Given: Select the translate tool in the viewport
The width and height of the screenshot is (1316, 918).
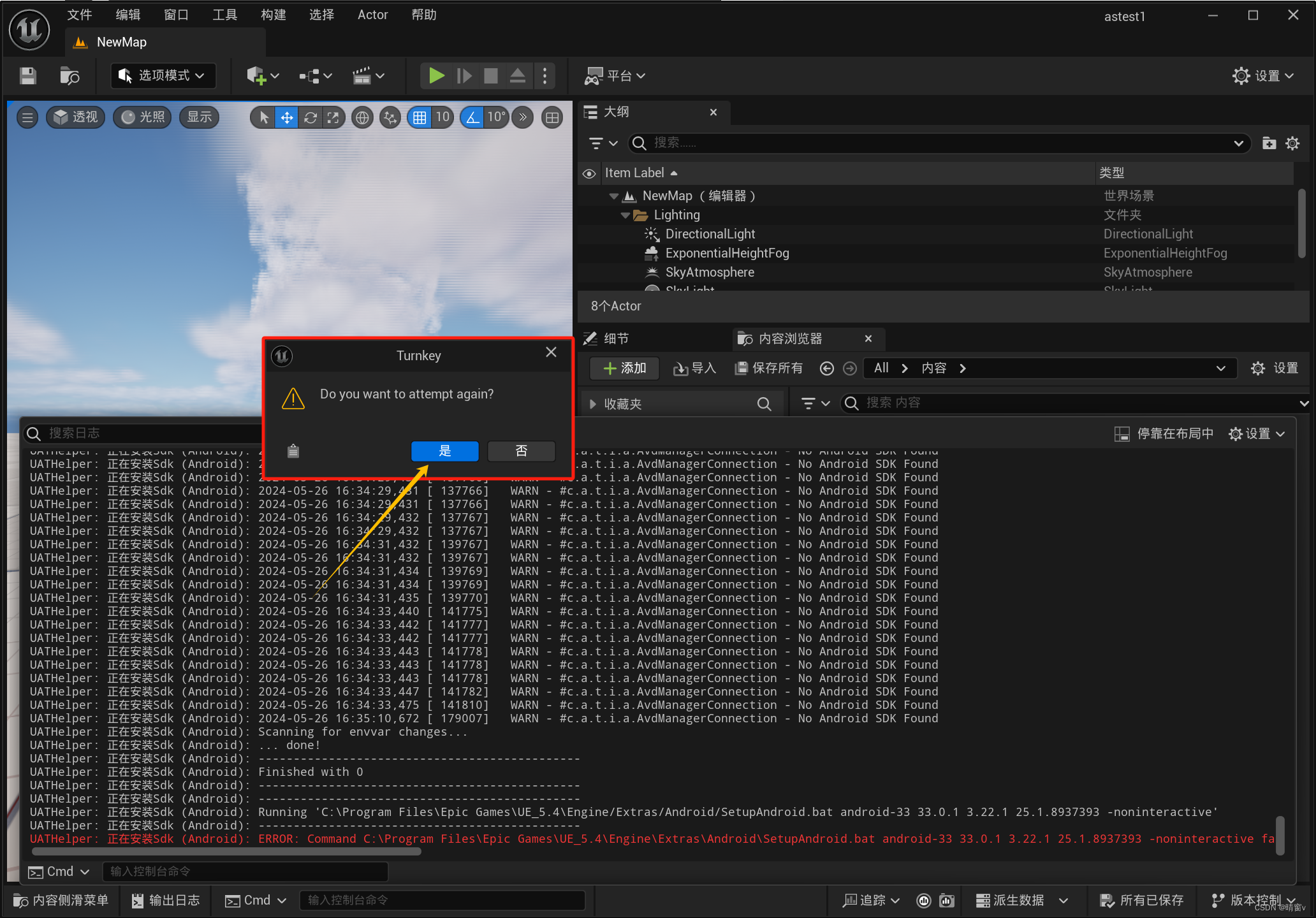Looking at the screenshot, I should click(286, 117).
